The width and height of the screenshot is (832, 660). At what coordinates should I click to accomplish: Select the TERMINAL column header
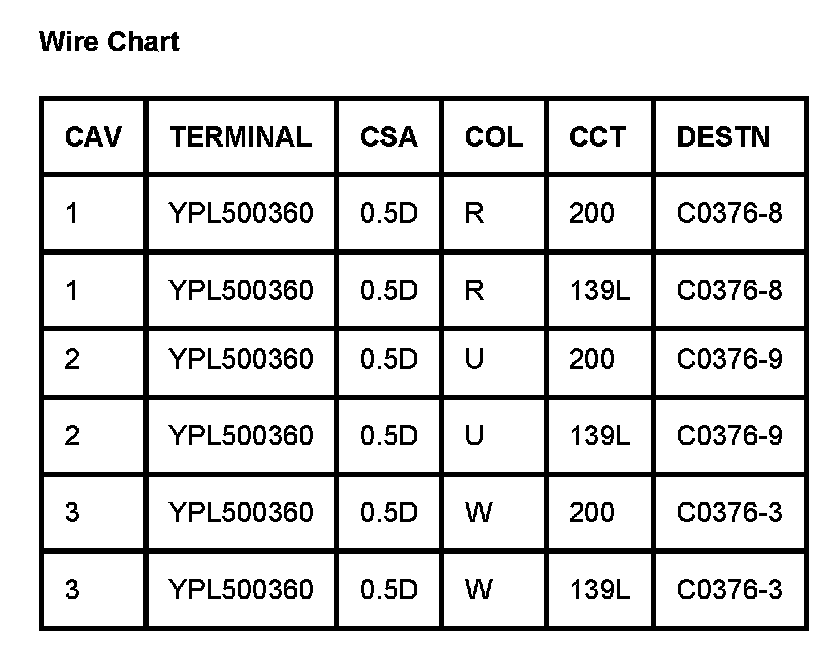point(241,137)
